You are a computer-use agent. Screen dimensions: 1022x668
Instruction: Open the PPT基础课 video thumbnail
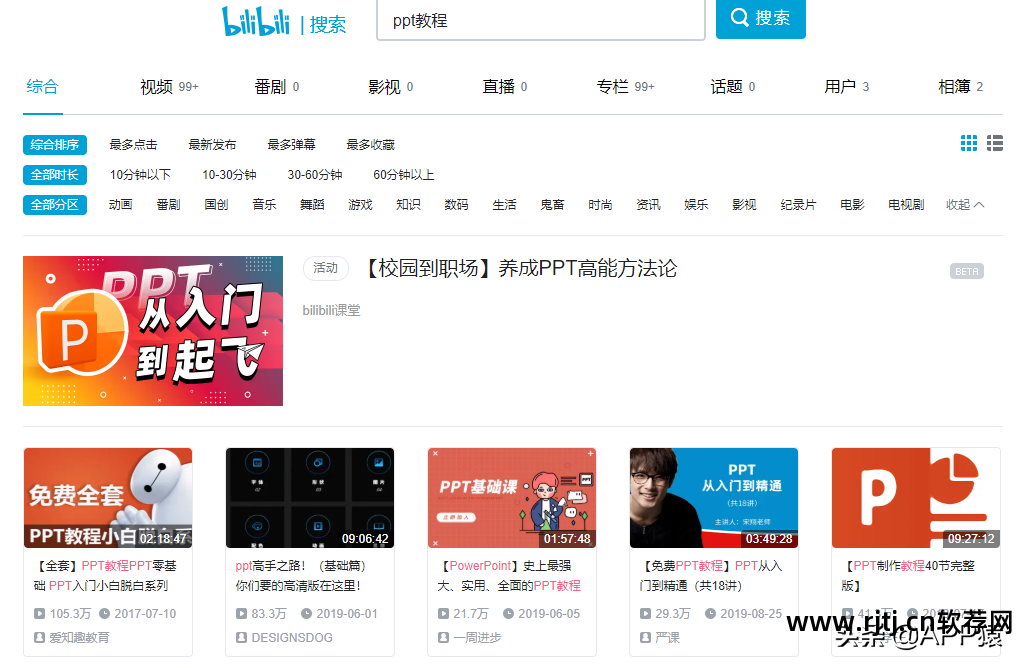point(512,498)
